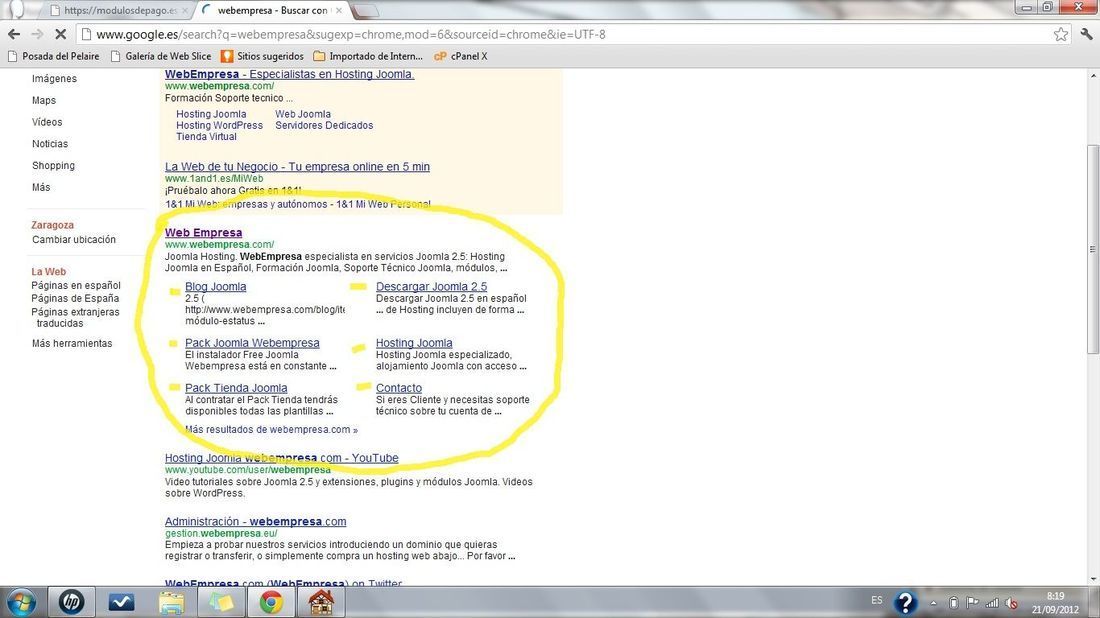Viewport: 1100px width, 618px height.
Task: Click the browser forward arrow
Action: point(36,34)
